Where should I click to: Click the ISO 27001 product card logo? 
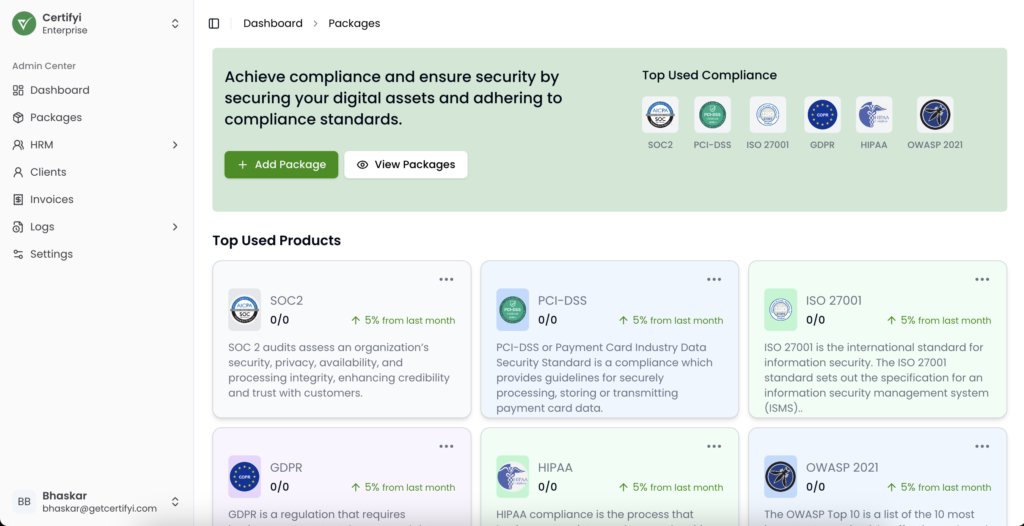tap(780, 310)
